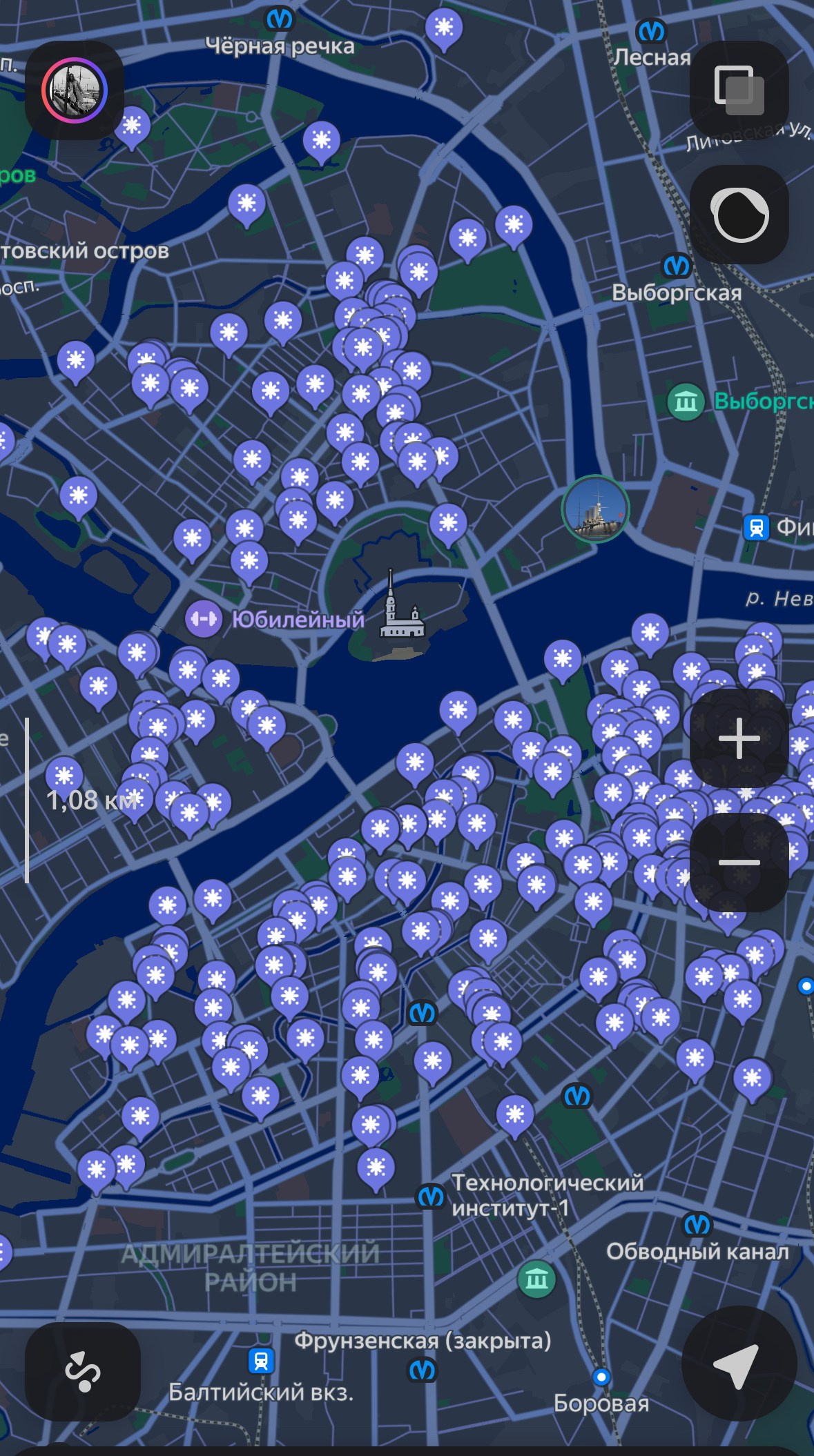Select the Обводный канал metro icon
The image size is (814, 1456).
click(x=697, y=1225)
